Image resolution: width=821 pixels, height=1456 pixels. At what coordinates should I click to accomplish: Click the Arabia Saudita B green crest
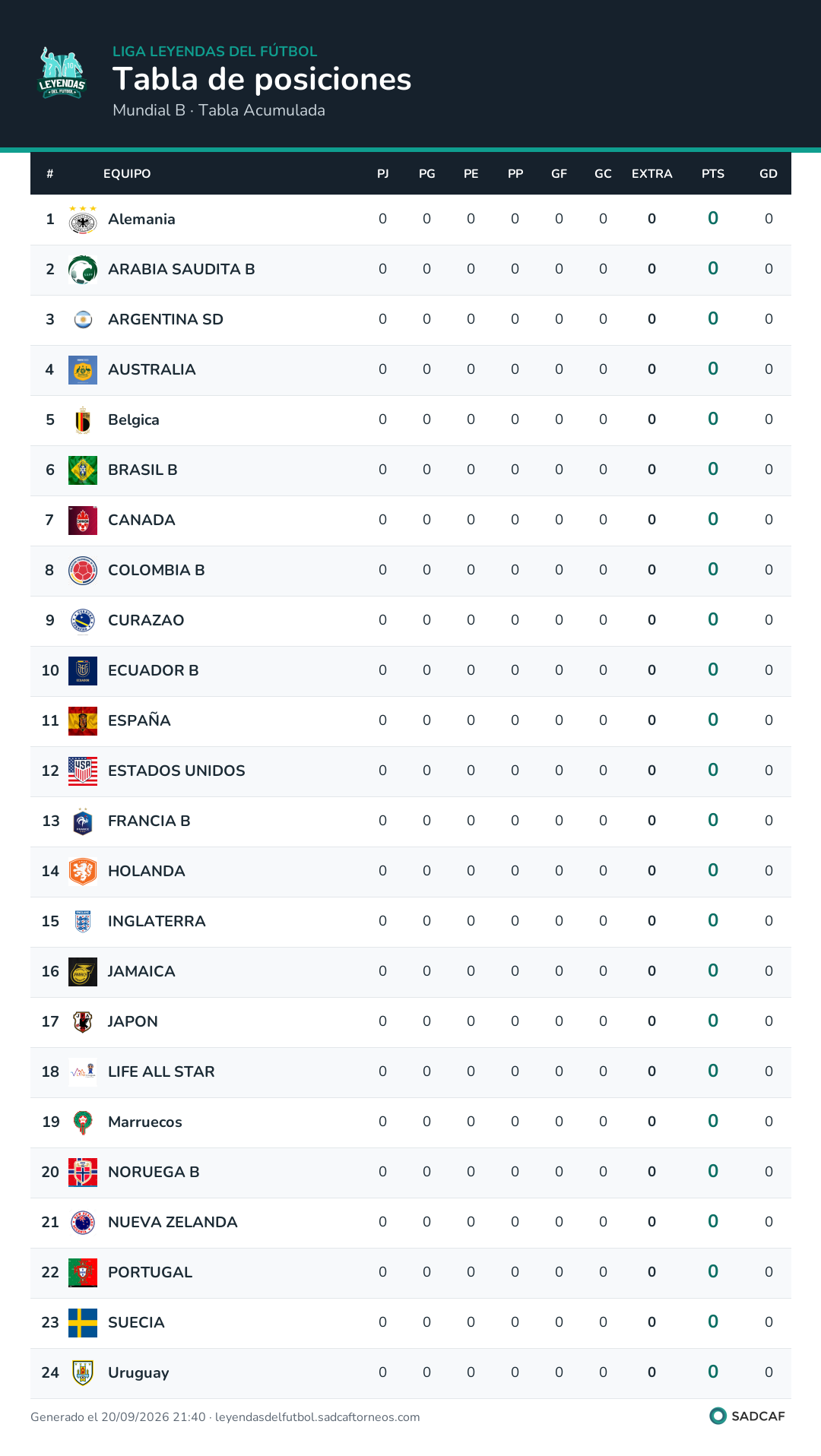click(x=83, y=270)
